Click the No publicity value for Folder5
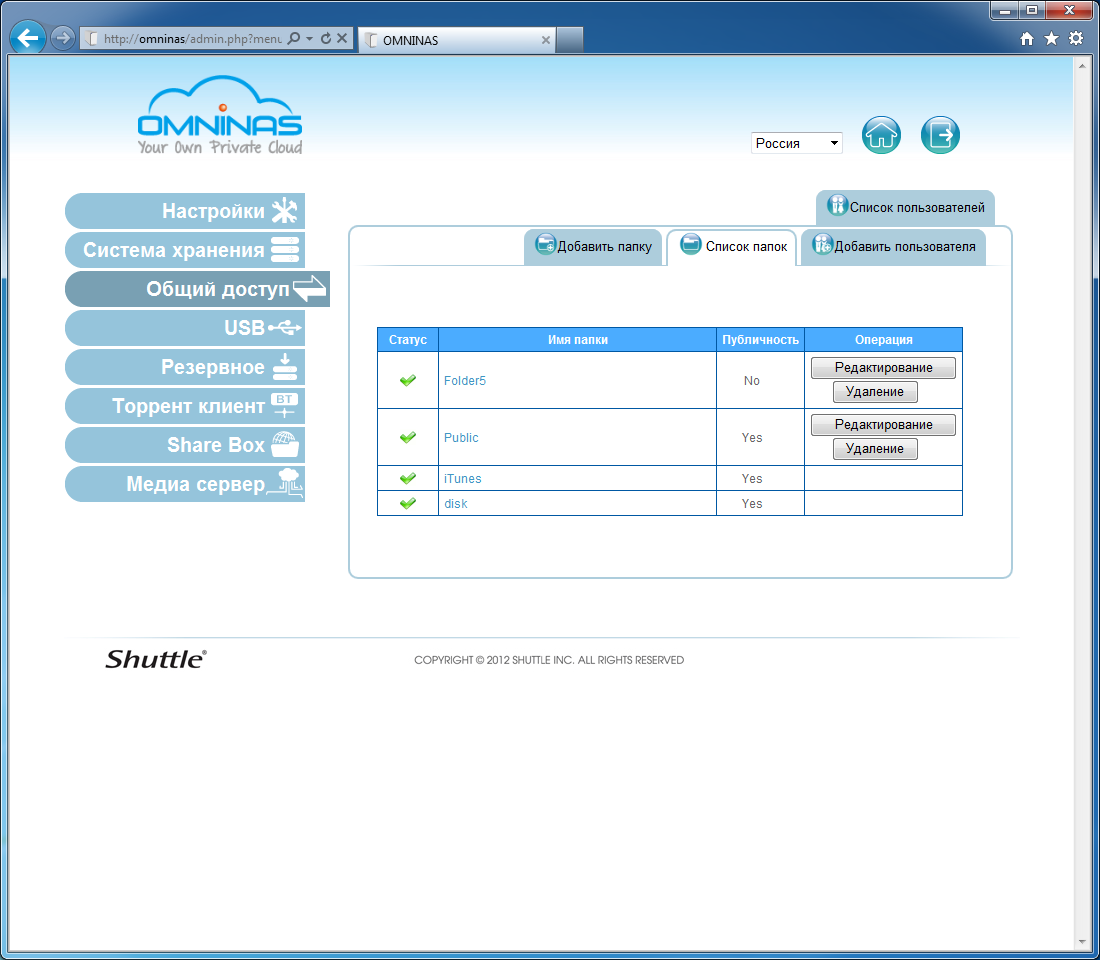The image size is (1100, 960). pos(751,380)
